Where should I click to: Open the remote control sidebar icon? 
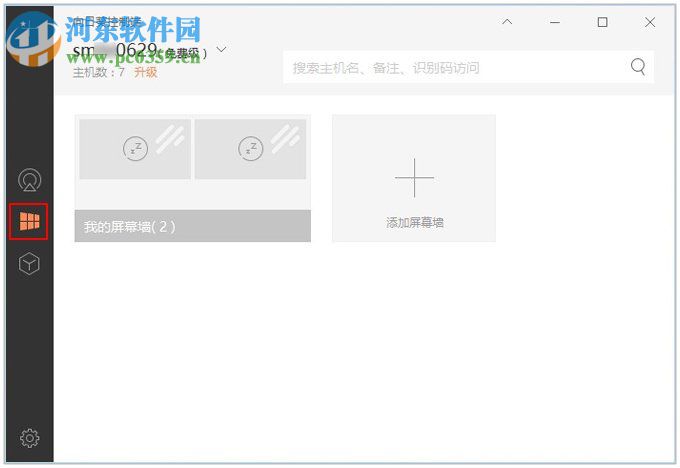[x=29, y=180]
